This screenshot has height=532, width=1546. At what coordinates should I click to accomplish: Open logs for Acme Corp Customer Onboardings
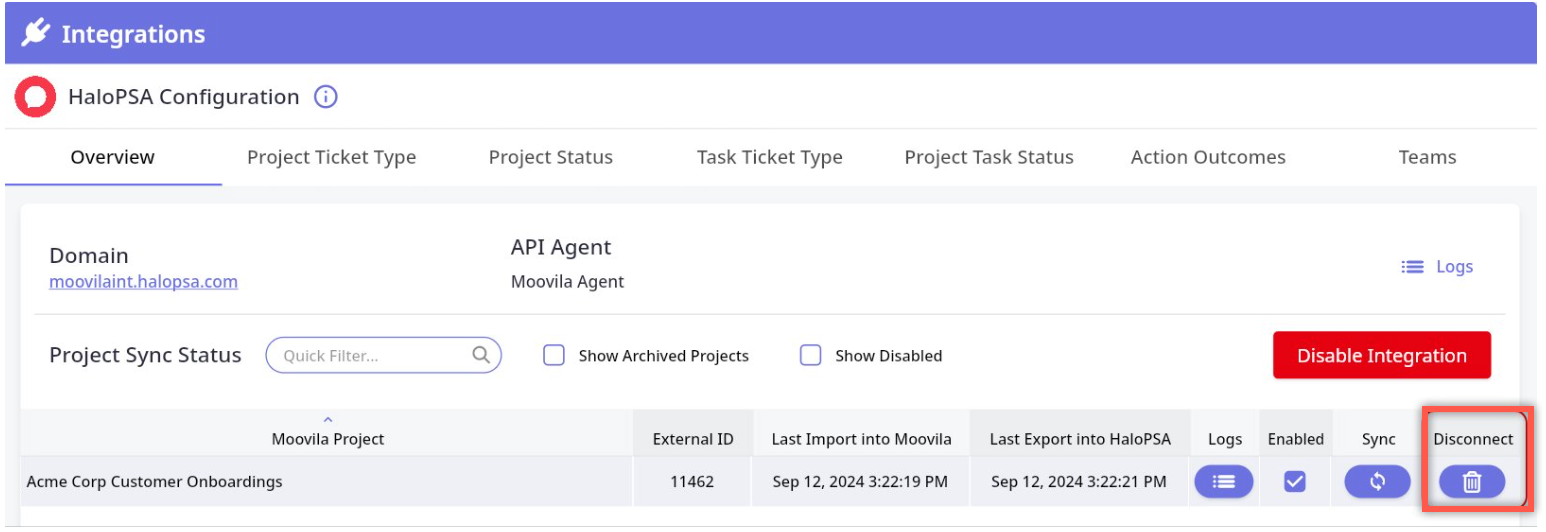click(1224, 482)
